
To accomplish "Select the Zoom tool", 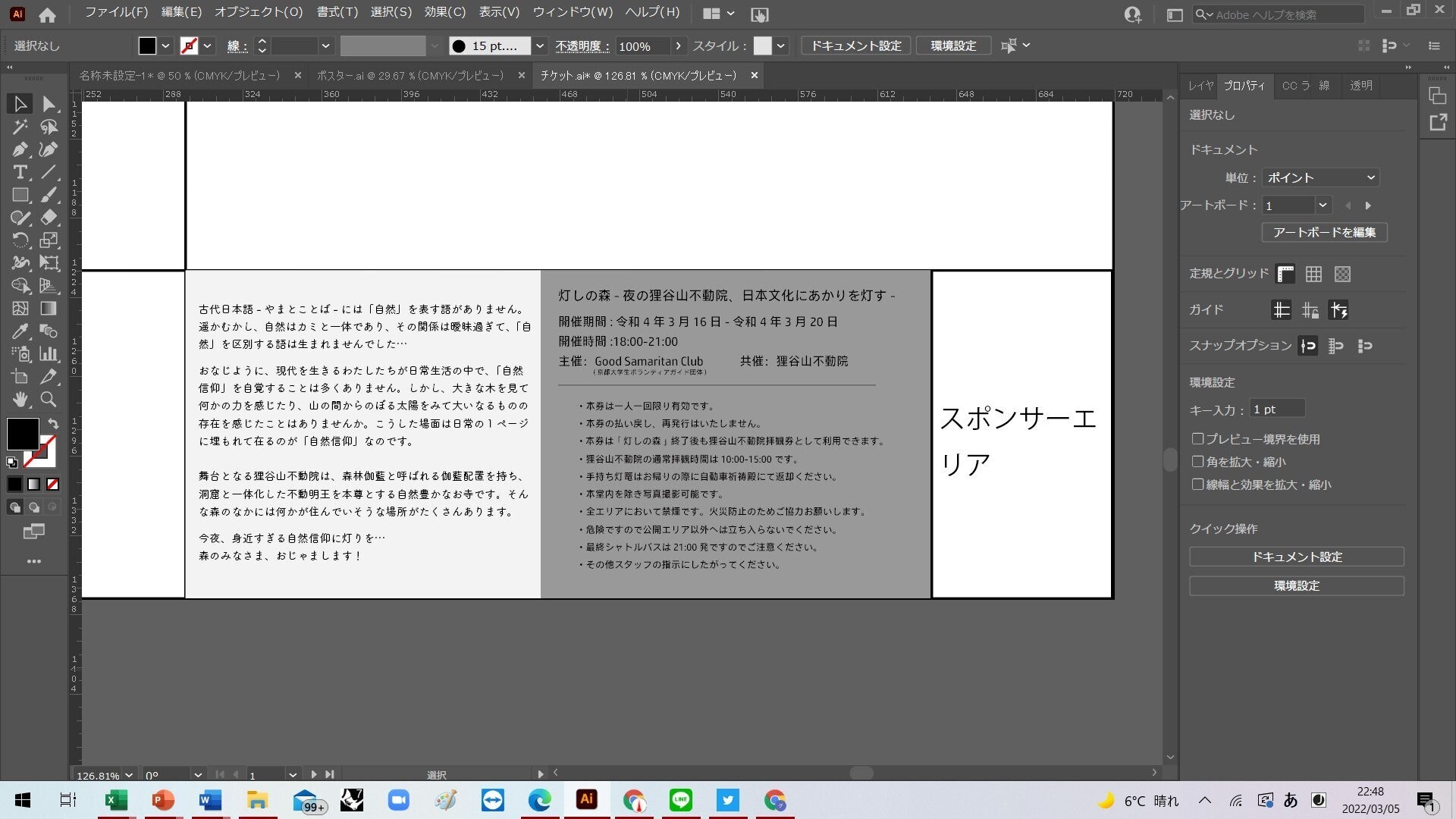I will (x=49, y=400).
